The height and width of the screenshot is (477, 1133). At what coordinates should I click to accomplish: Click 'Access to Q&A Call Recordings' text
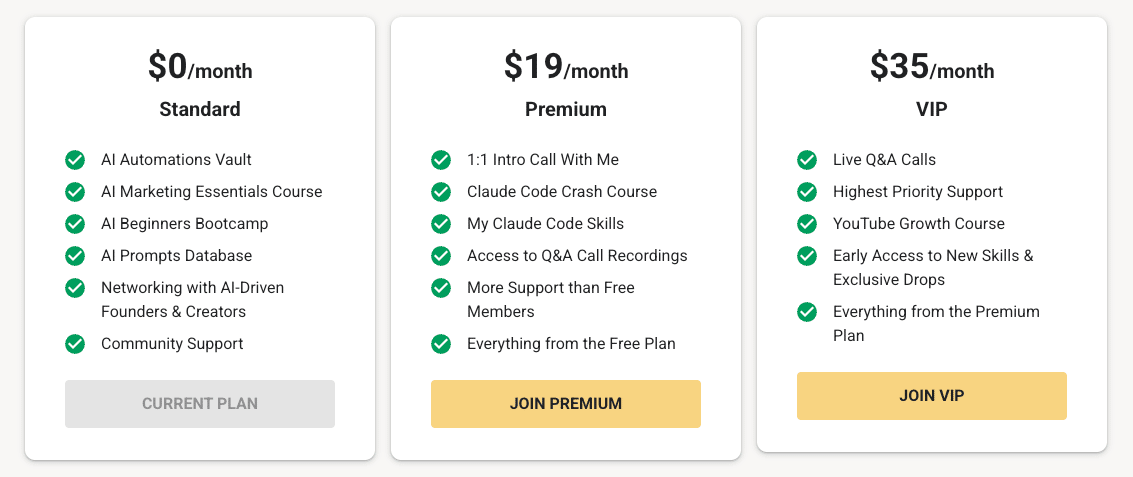click(577, 256)
